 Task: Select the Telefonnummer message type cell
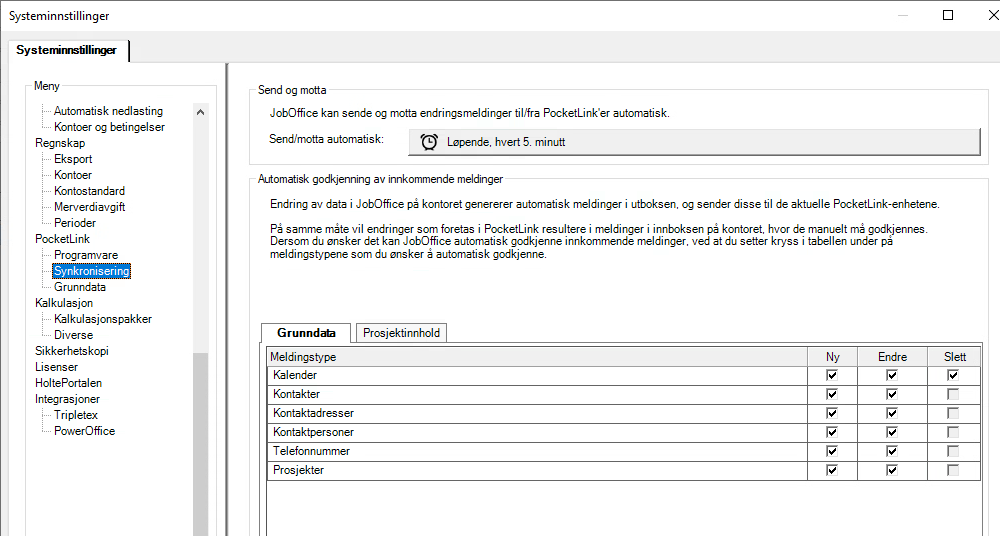[538, 451]
